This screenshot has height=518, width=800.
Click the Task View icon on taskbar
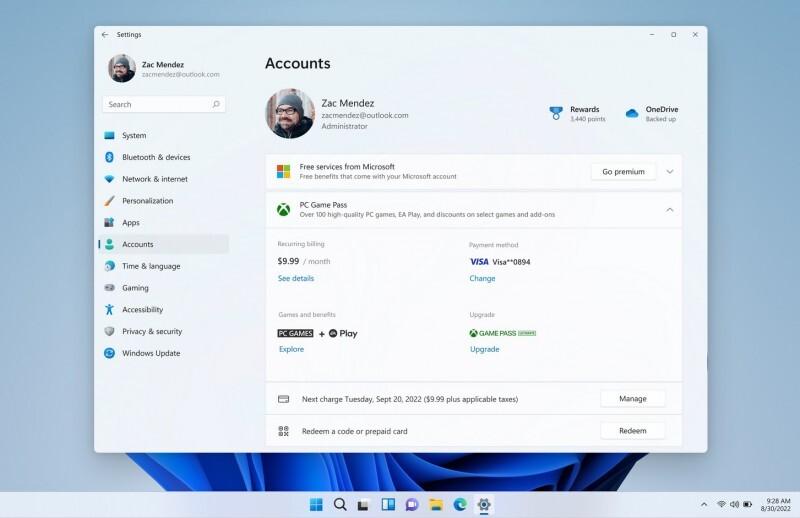pyautogui.click(x=363, y=505)
